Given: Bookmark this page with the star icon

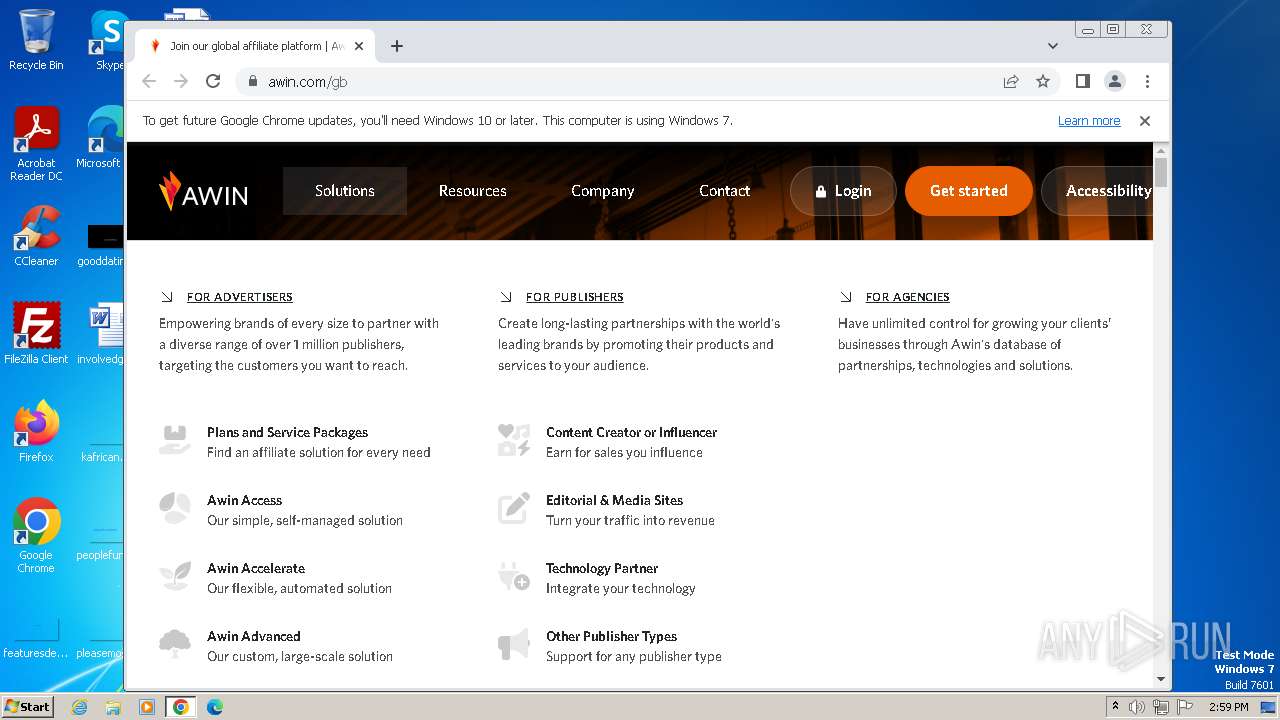Looking at the screenshot, I should click(x=1043, y=82).
